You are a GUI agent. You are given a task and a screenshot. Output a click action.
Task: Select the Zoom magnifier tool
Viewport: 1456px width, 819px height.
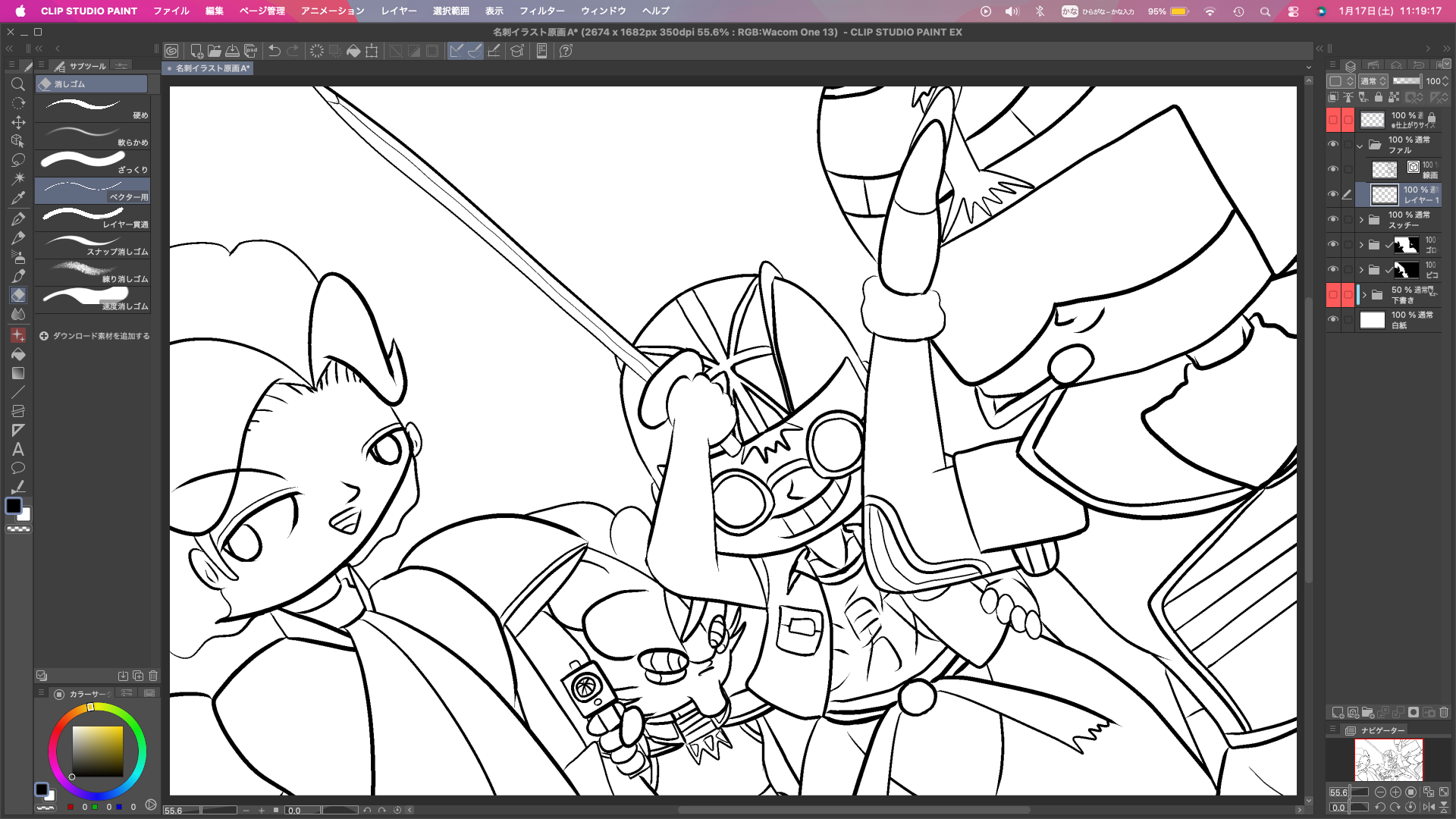tap(18, 84)
